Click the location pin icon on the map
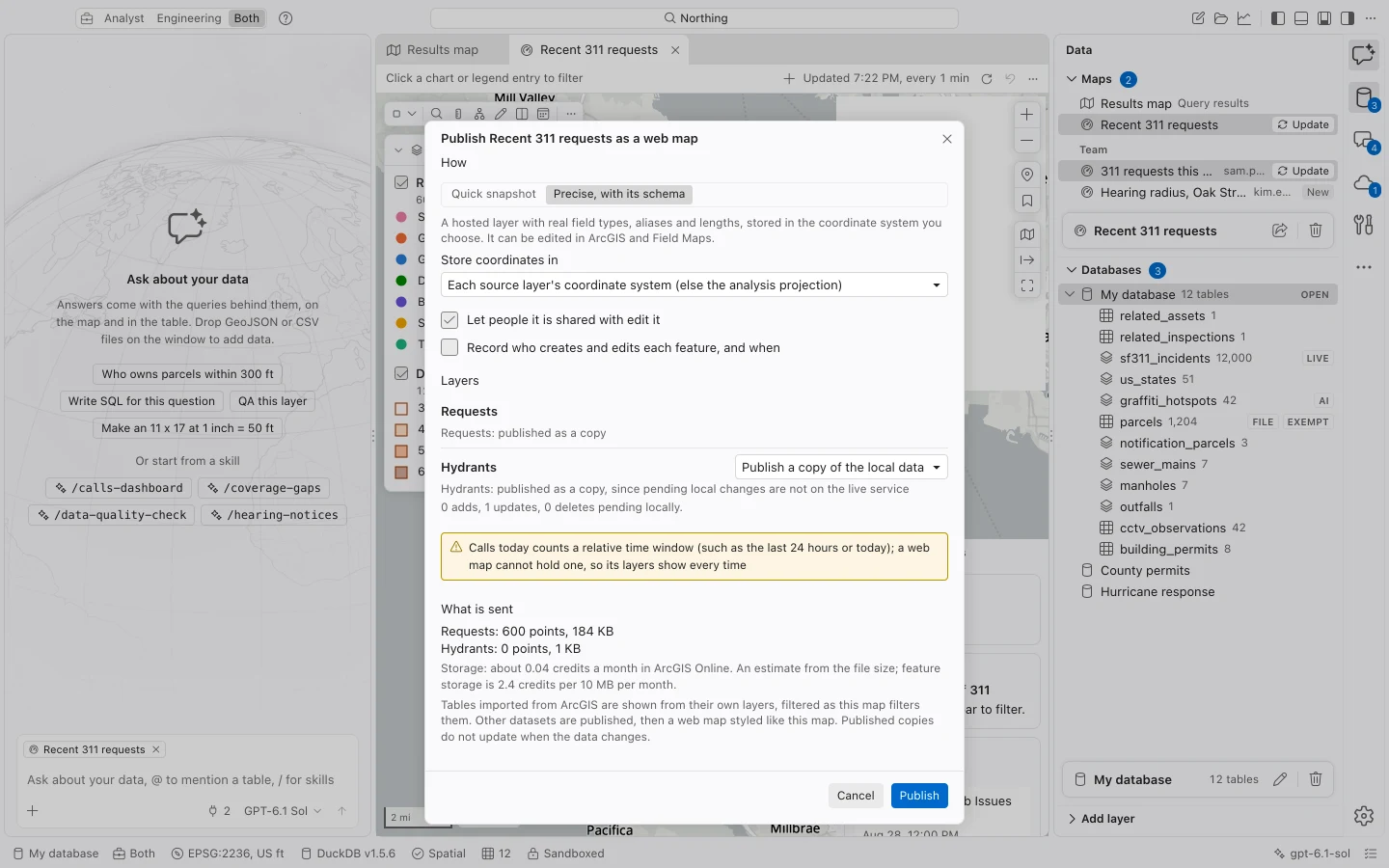The height and width of the screenshot is (868, 1389). (1027, 175)
